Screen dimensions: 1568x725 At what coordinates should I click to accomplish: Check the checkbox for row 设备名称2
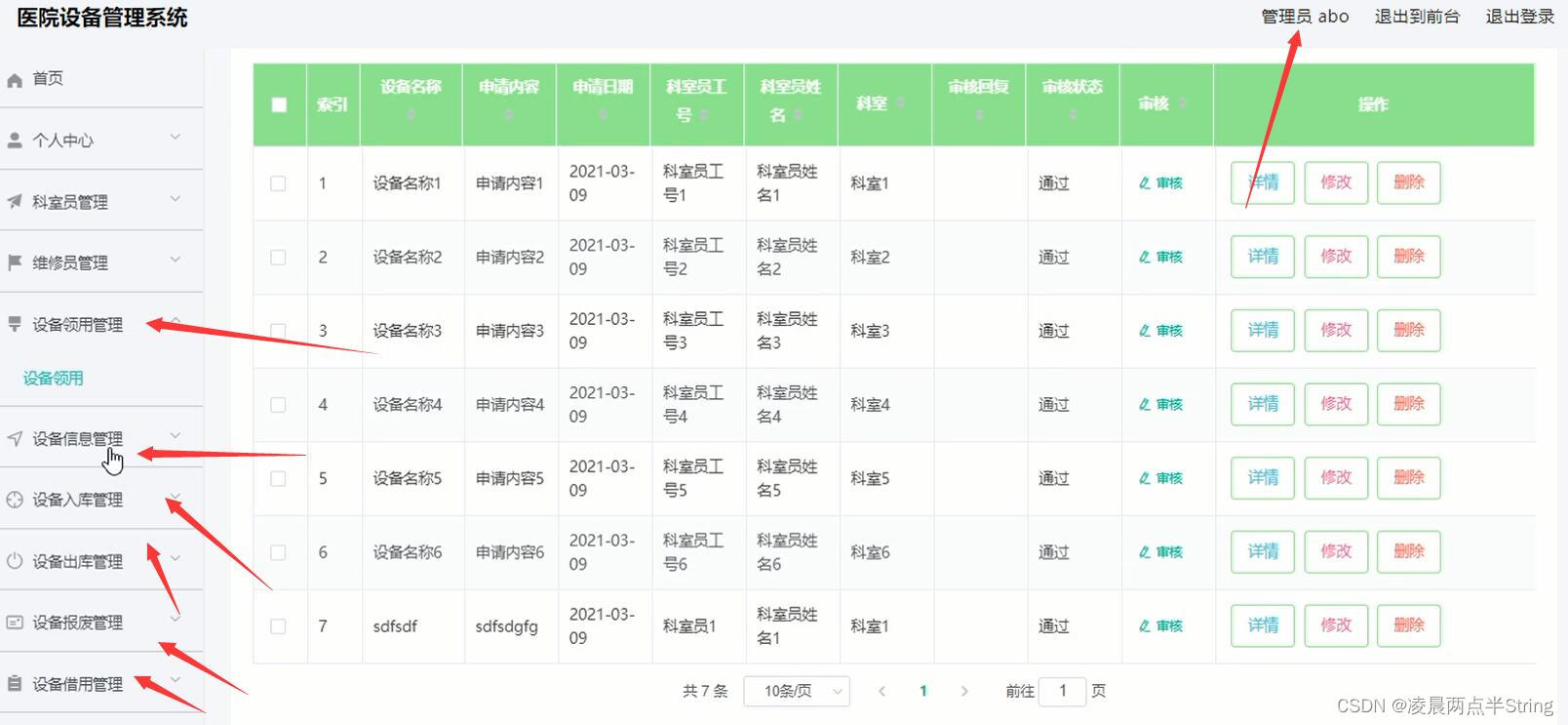tap(279, 258)
